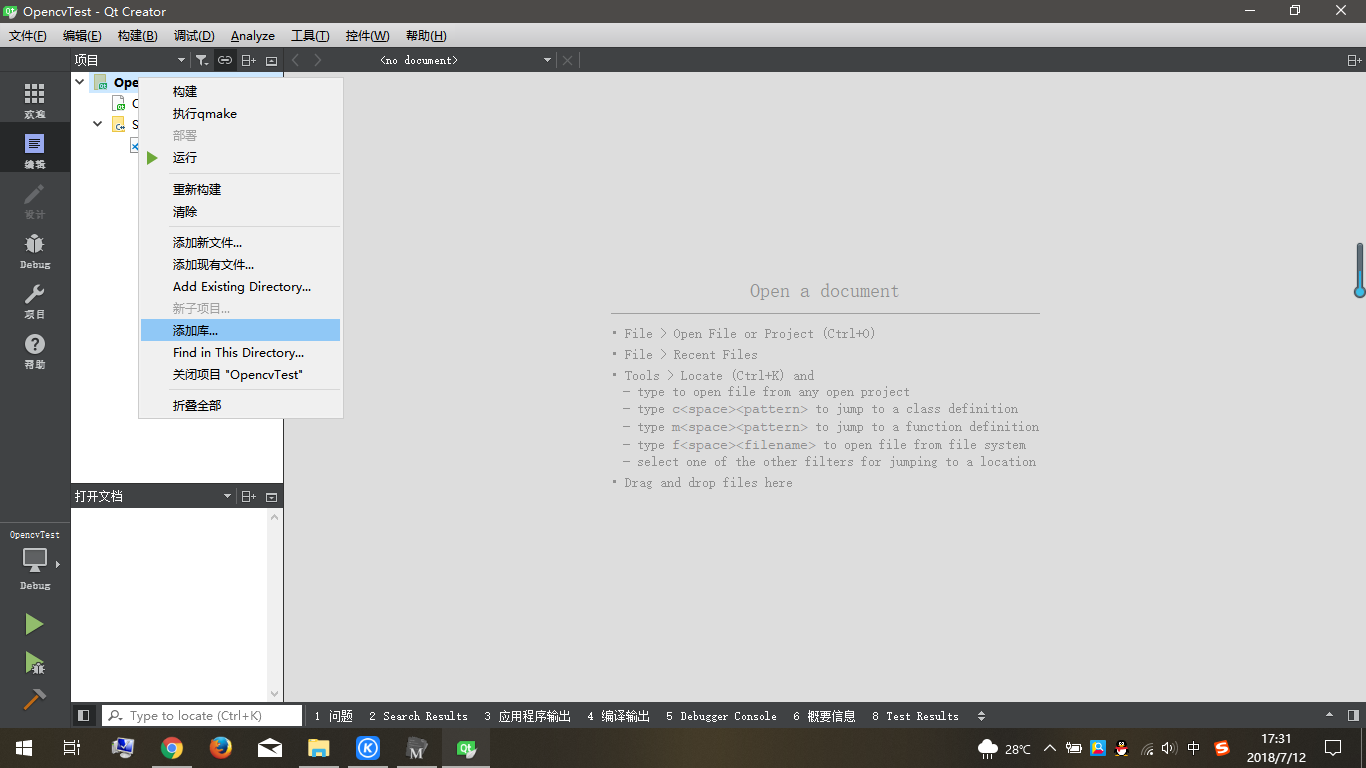
Task: Open the <no document> file dropdown
Action: 465,60
